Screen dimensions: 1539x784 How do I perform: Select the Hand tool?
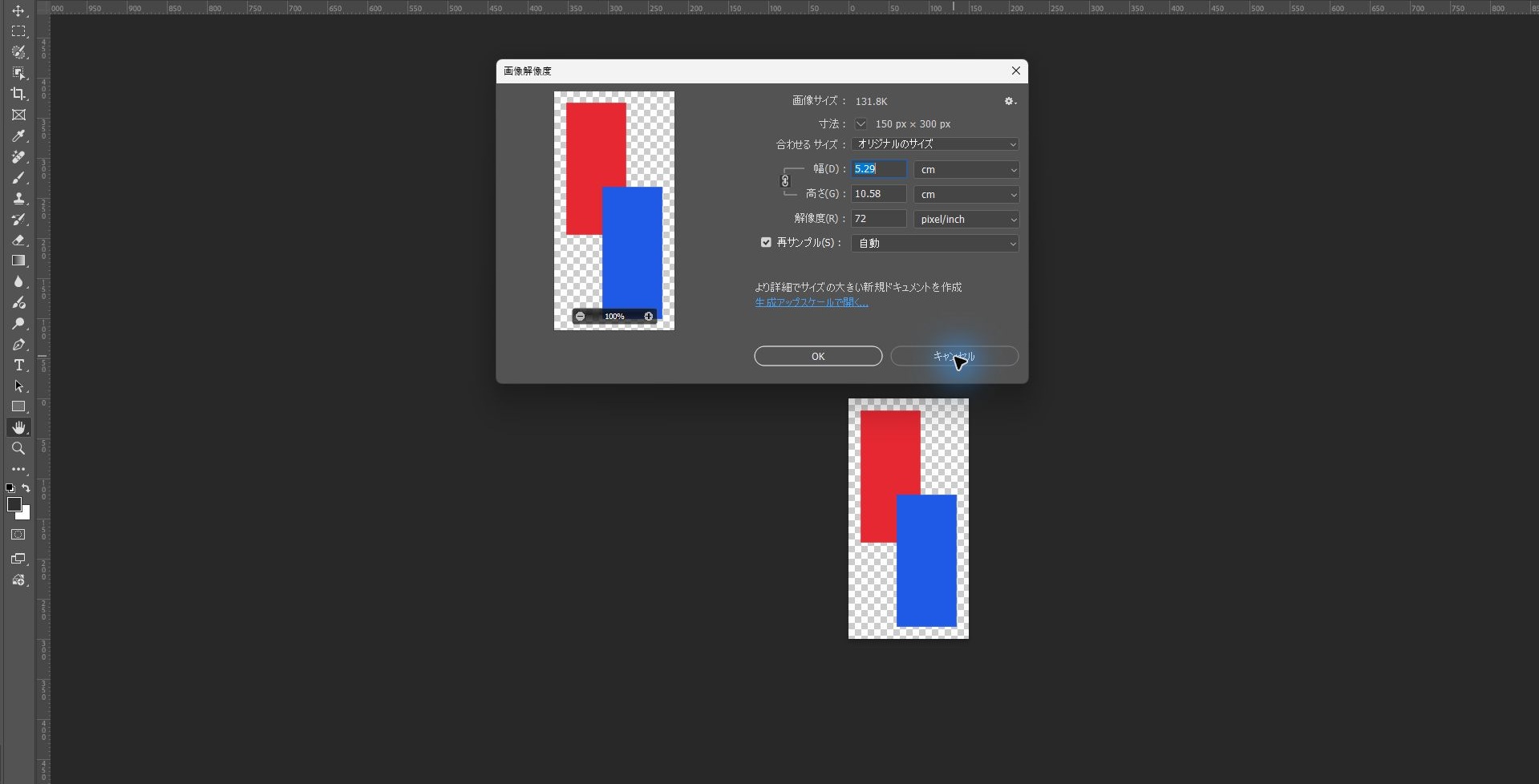(18, 427)
